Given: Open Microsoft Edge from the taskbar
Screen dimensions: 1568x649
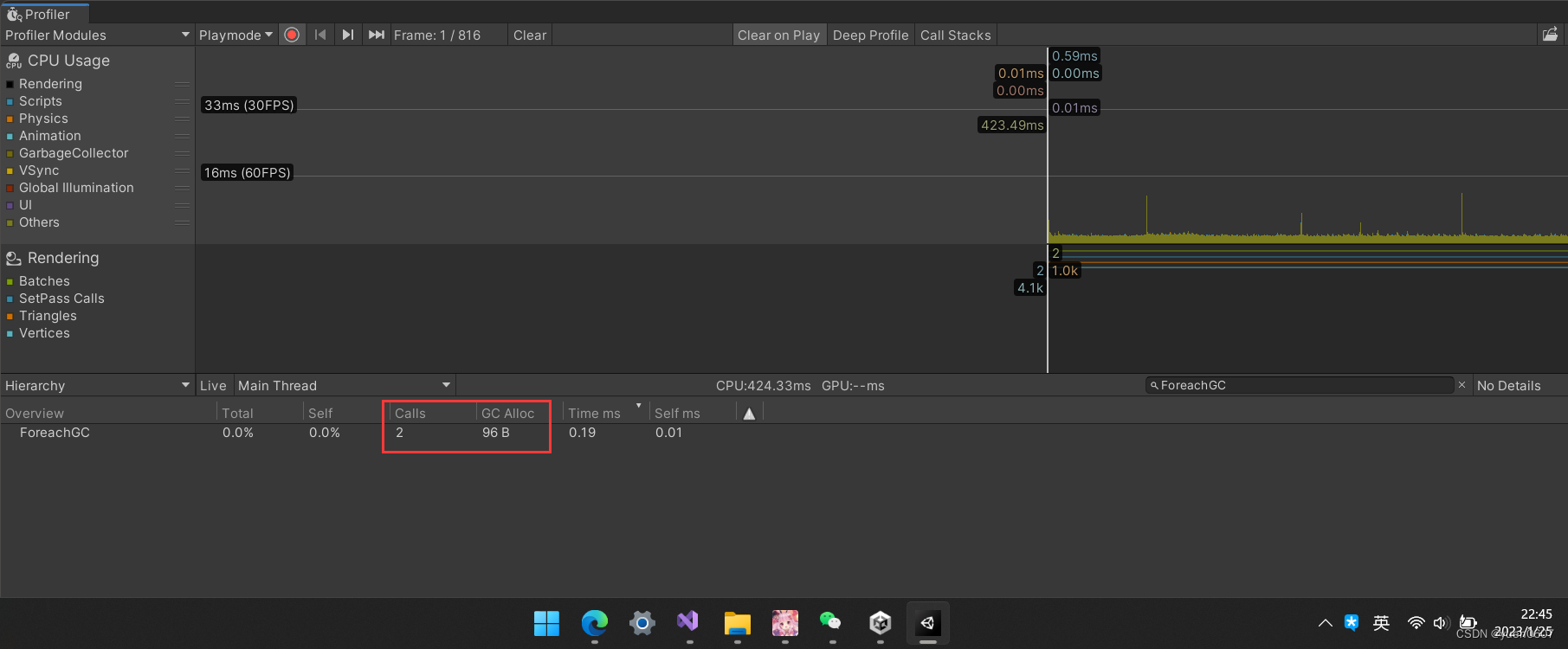Looking at the screenshot, I should [595, 623].
